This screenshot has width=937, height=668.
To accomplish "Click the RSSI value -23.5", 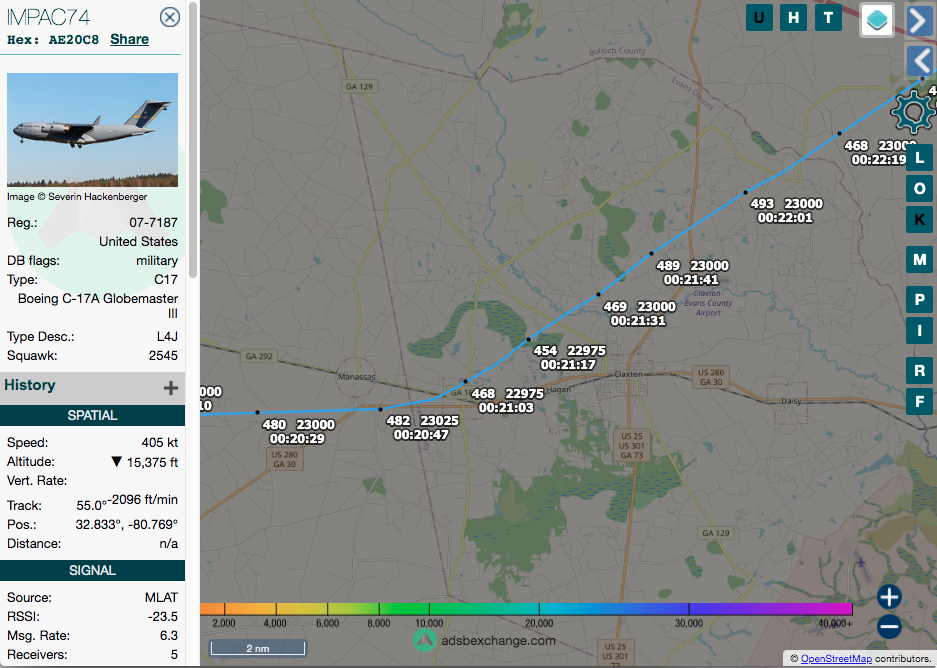I will point(163,617).
